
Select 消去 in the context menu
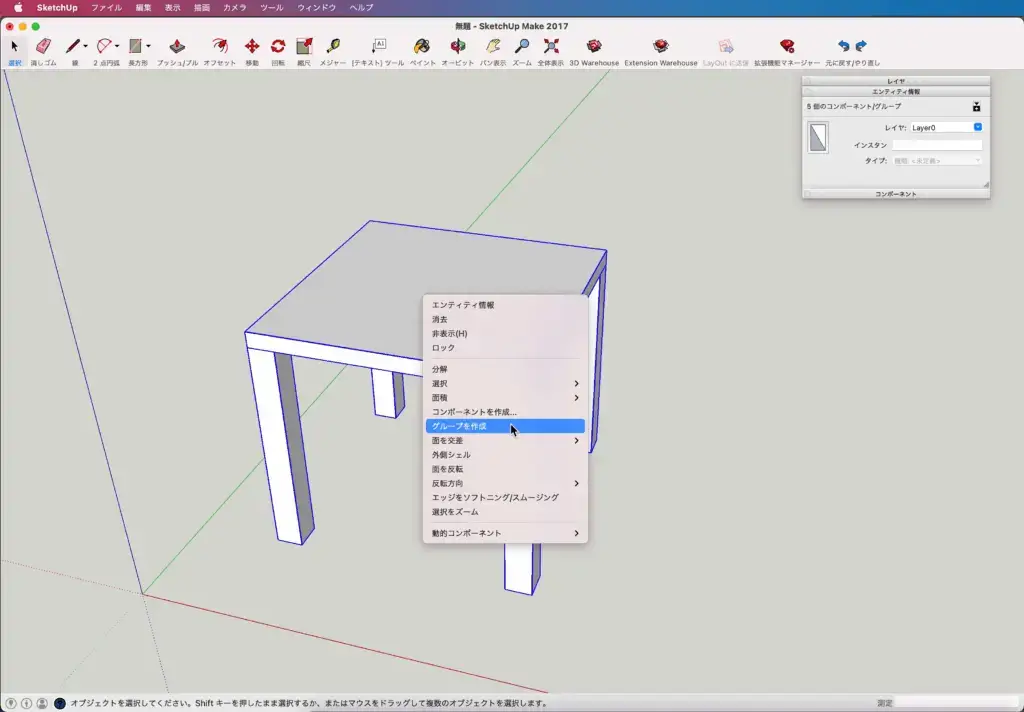(x=505, y=319)
